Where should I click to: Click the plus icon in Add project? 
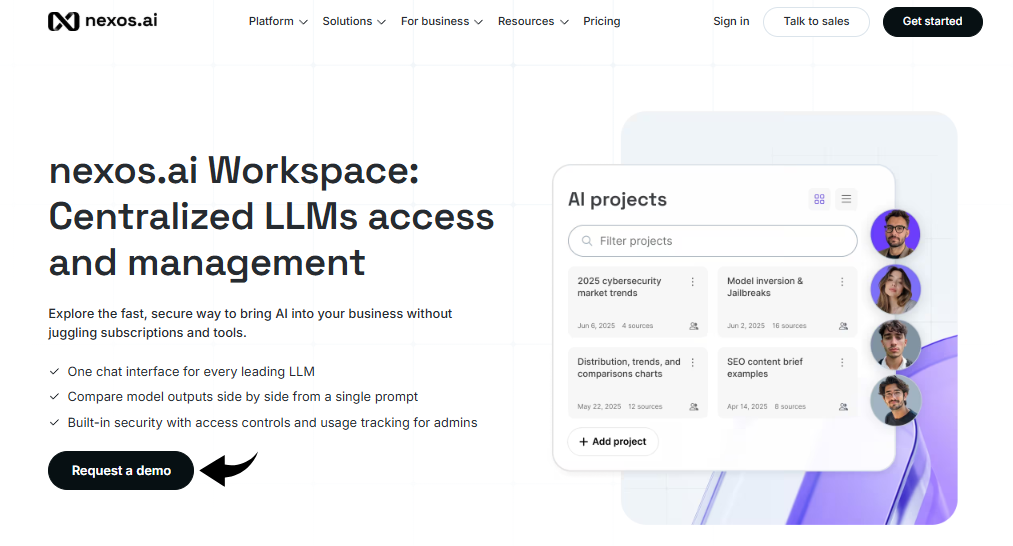(583, 441)
